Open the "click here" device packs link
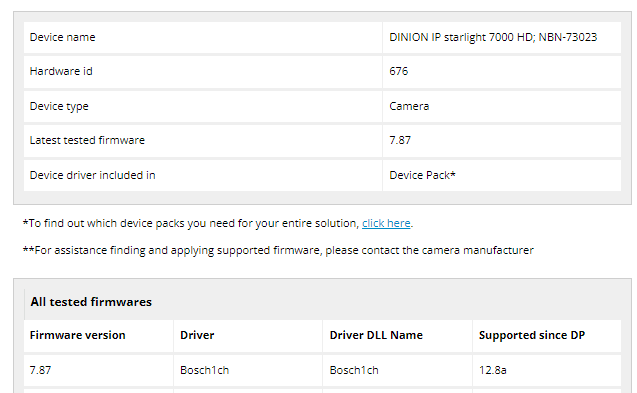 click(x=386, y=223)
